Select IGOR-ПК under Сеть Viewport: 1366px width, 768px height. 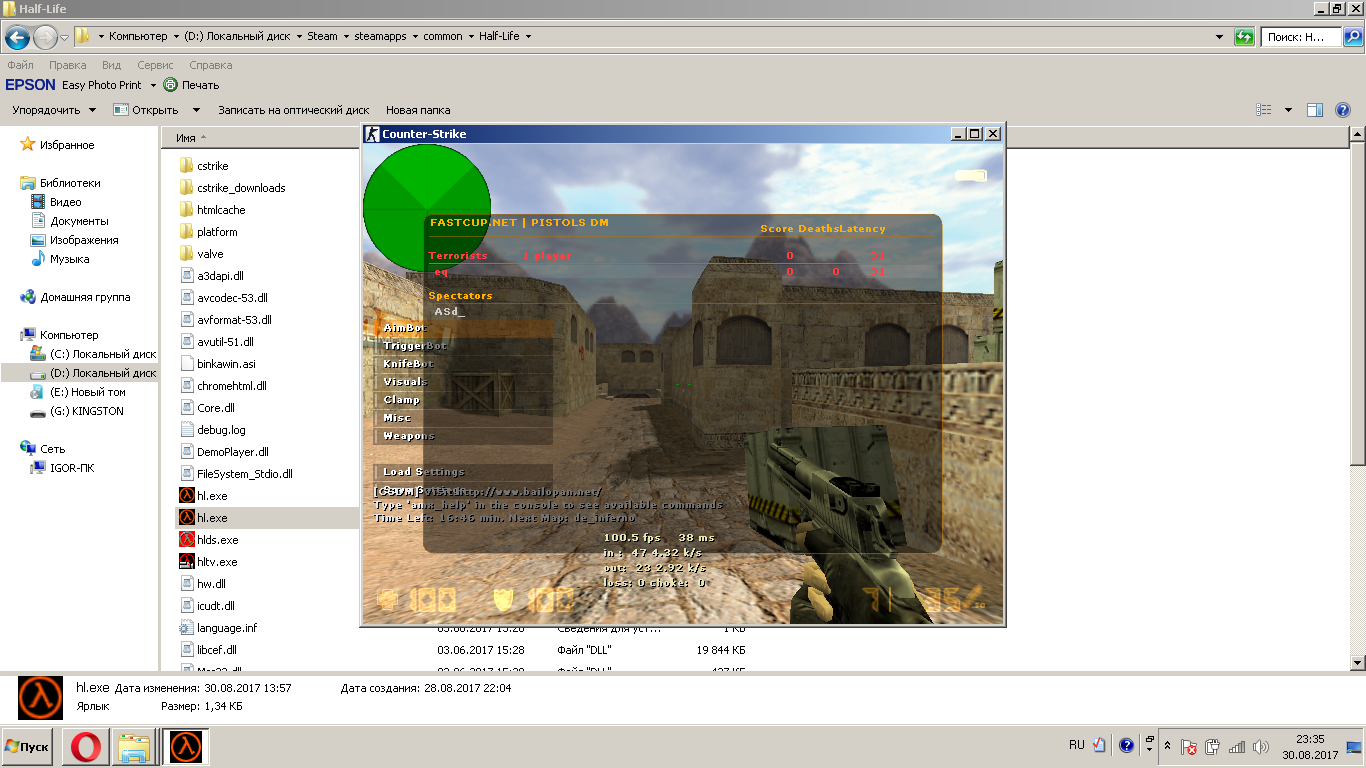pos(72,467)
